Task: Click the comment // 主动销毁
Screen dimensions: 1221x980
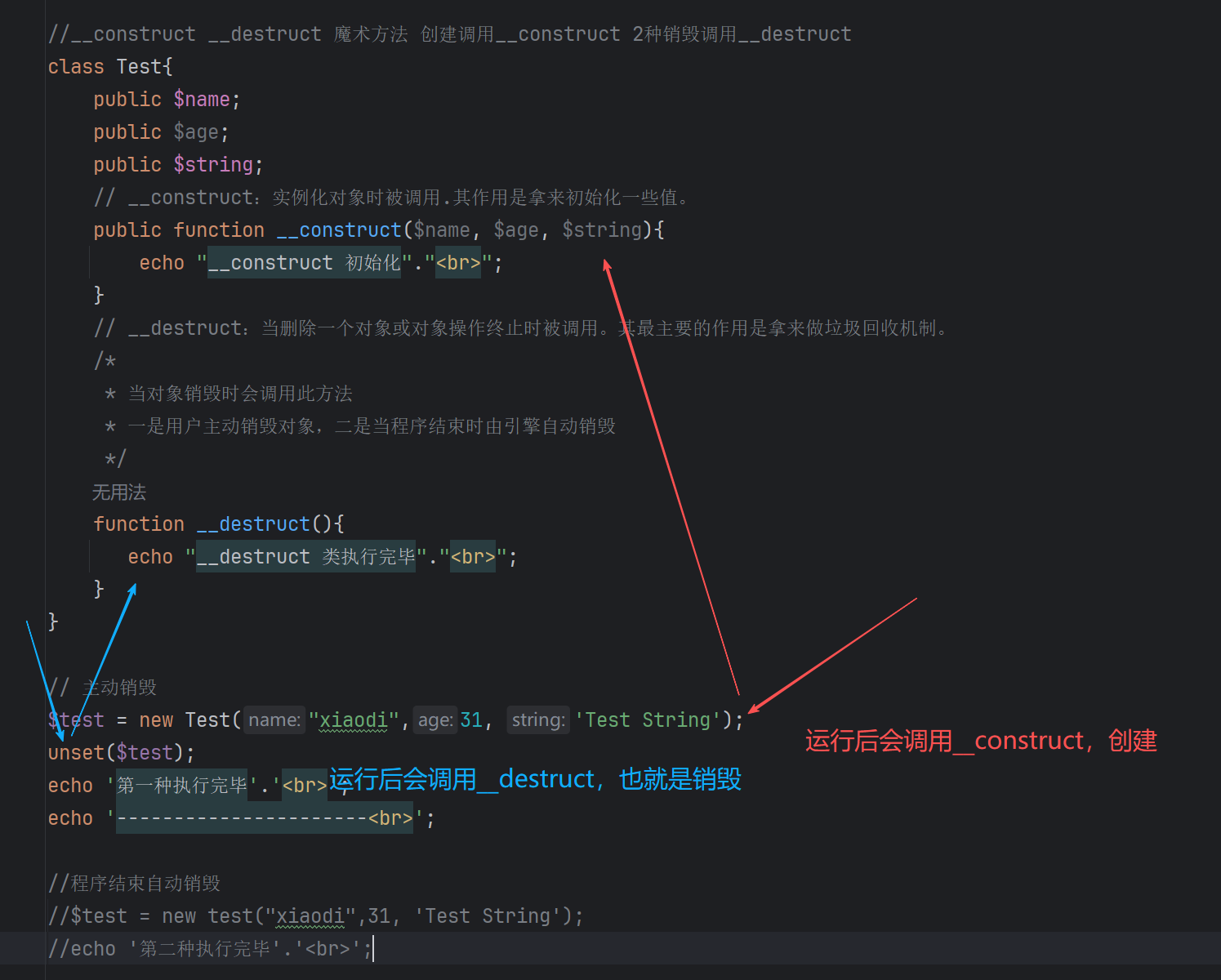Action: pyautogui.click(x=104, y=687)
